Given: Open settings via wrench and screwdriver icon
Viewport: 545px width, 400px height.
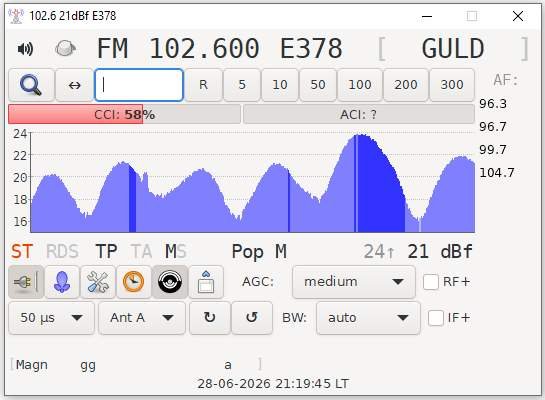Looking at the screenshot, I should (98, 282).
